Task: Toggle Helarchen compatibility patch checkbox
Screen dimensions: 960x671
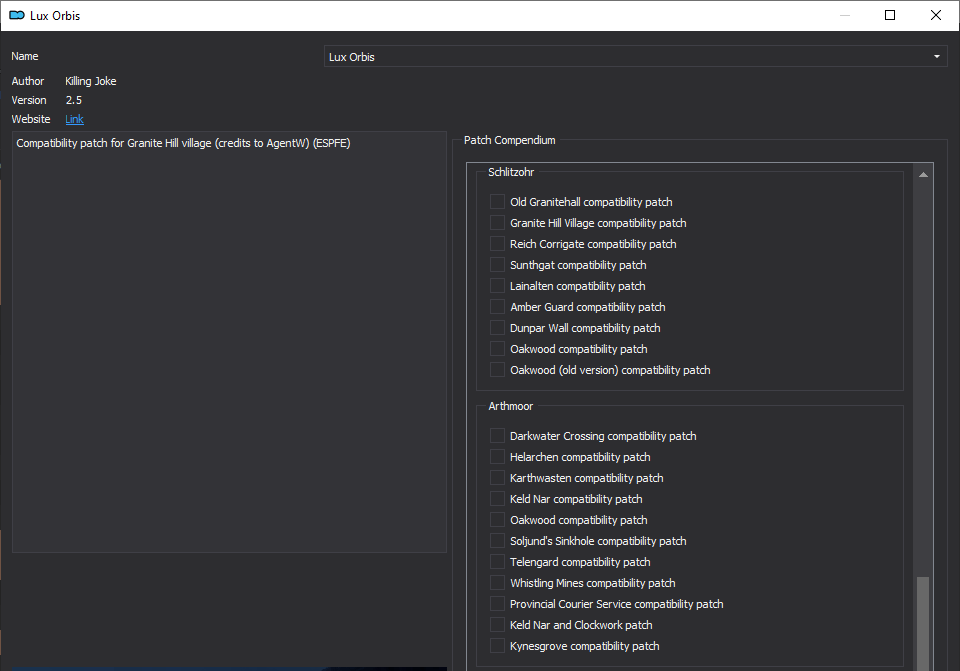Action: point(497,457)
